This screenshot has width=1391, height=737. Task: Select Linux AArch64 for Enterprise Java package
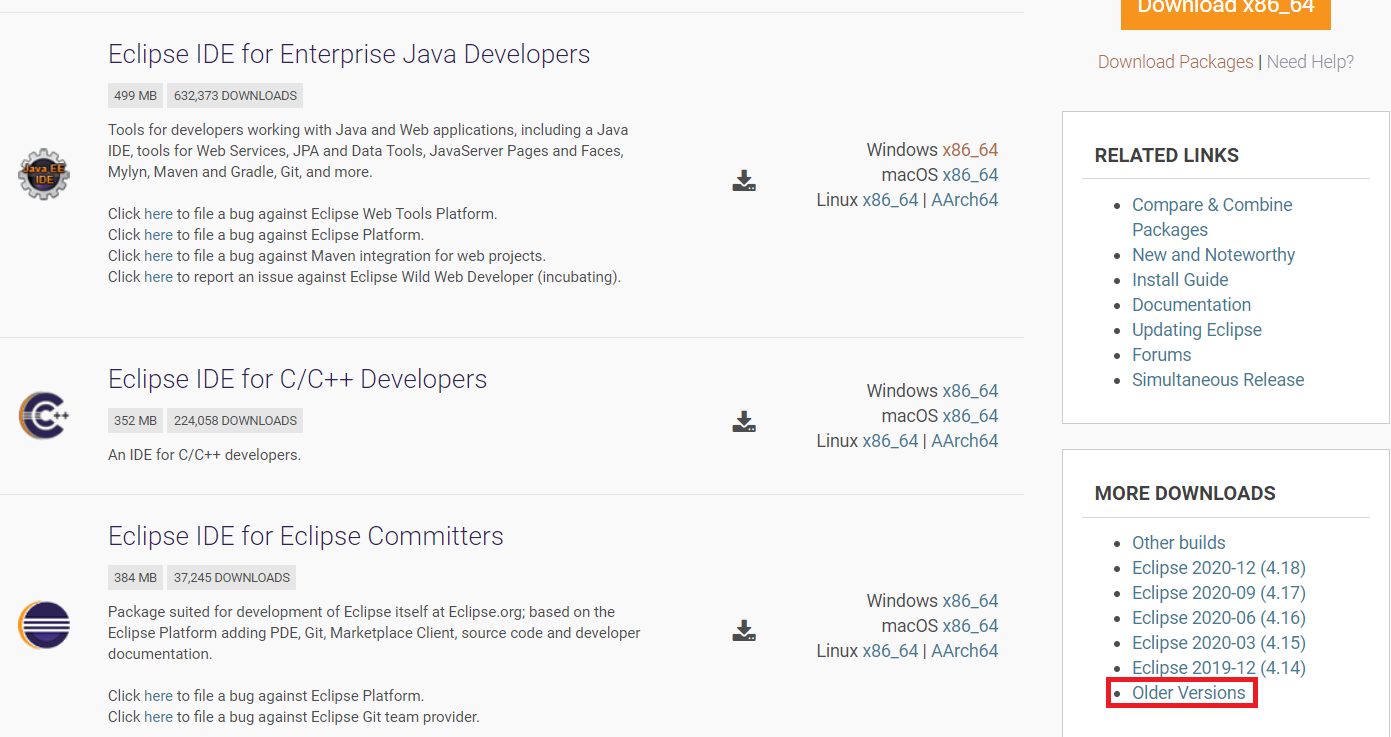tap(964, 200)
